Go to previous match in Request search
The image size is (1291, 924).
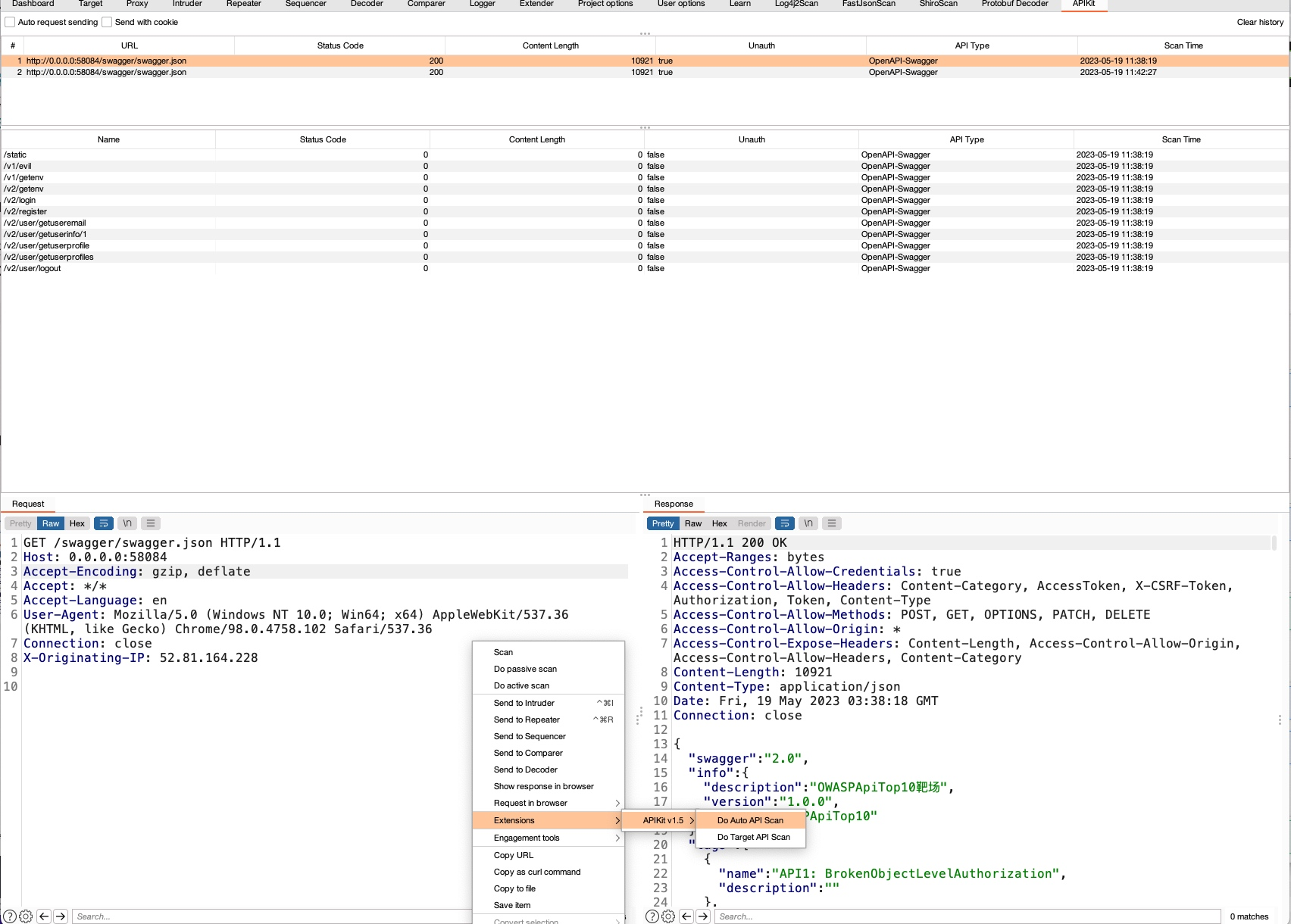click(x=44, y=916)
